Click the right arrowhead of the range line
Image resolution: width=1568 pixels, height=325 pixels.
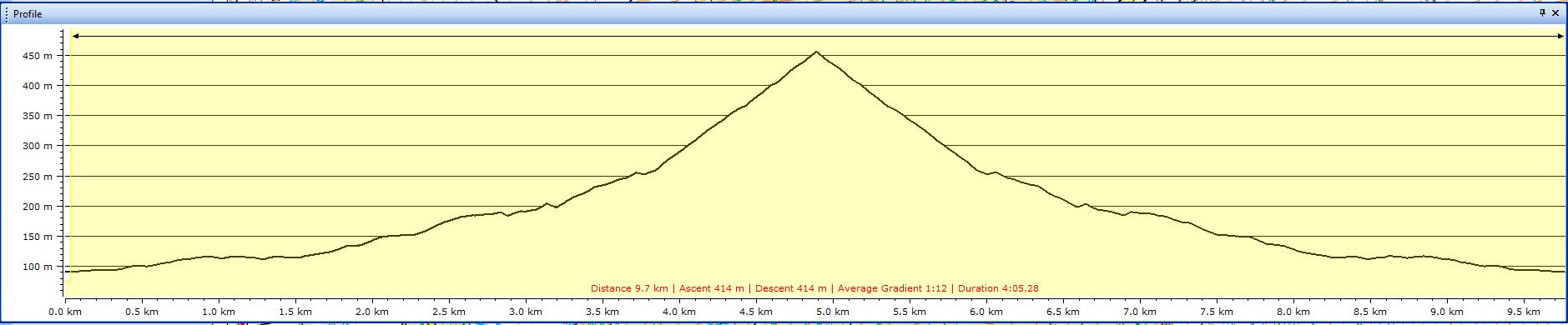1560,36
